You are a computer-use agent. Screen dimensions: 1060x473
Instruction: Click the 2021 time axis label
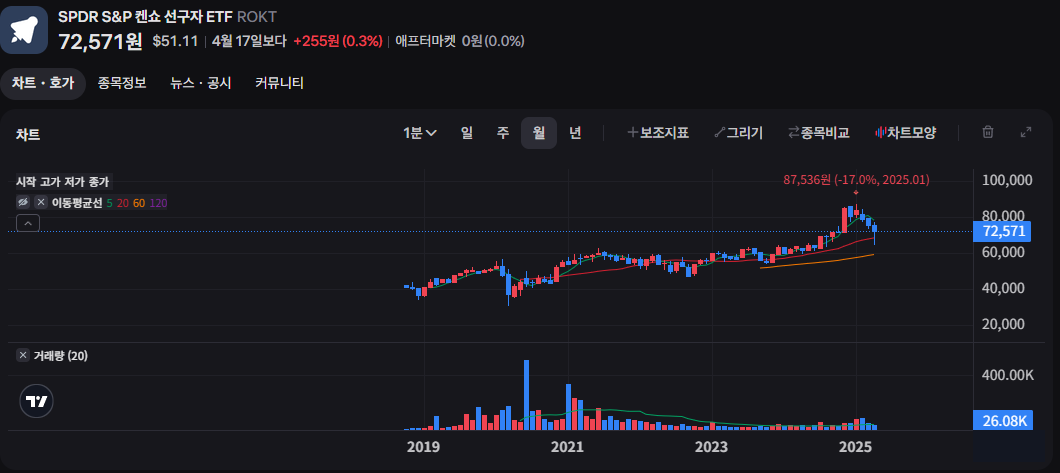click(x=568, y=447)
